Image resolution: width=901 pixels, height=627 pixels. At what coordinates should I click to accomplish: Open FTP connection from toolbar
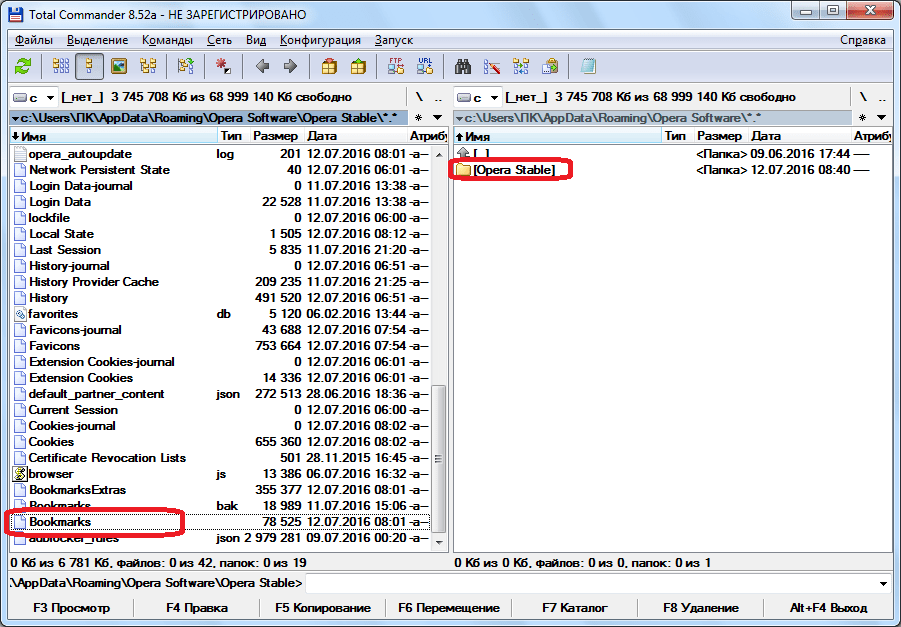395,67
